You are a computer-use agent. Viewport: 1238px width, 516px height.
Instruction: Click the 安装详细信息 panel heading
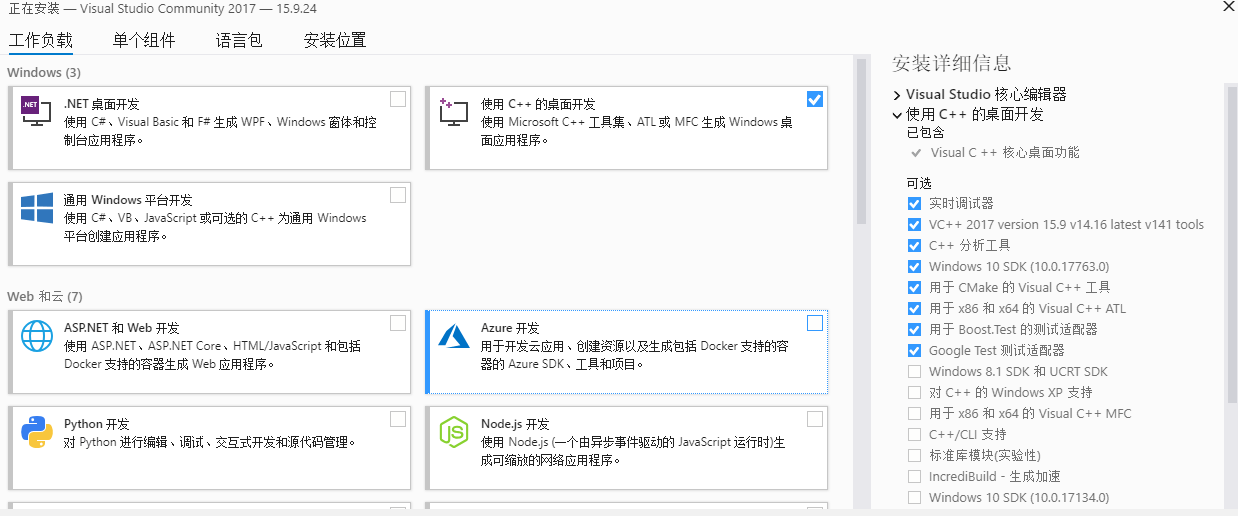(x=952, y=64)
